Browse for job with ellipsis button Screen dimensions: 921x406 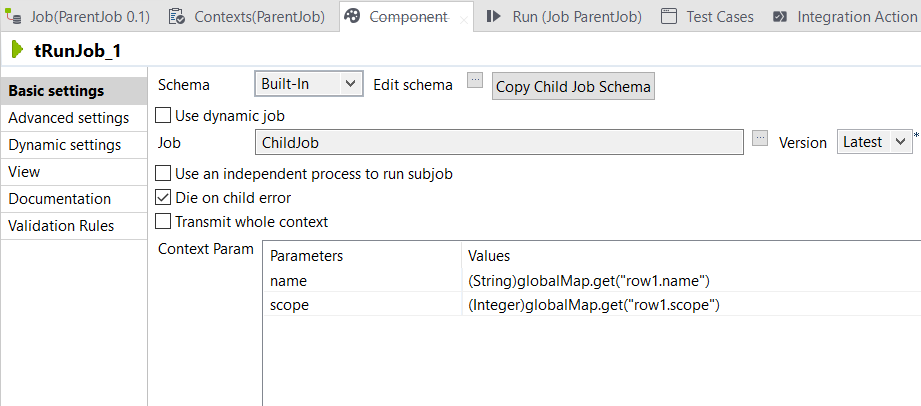(760, 139)
